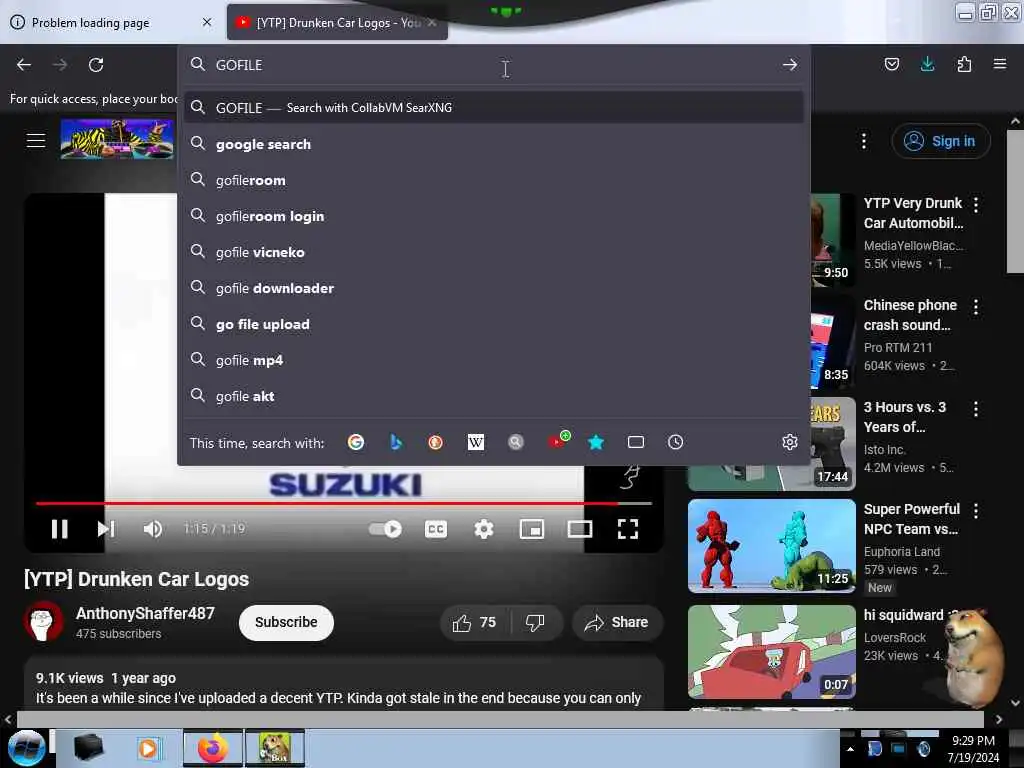This screenshot has width=1024, height=768.
Task: Search bookmarks using star icon
Action: coord(596,442)
